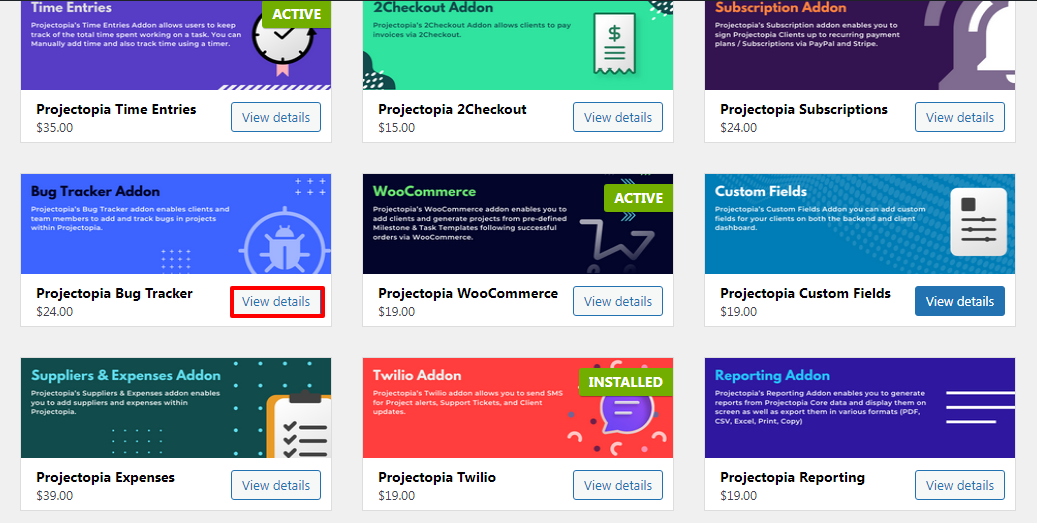The height and width of the screenshot is (523, 1037).
Task: View details for Projectopia Expenses
Action: 276,485
